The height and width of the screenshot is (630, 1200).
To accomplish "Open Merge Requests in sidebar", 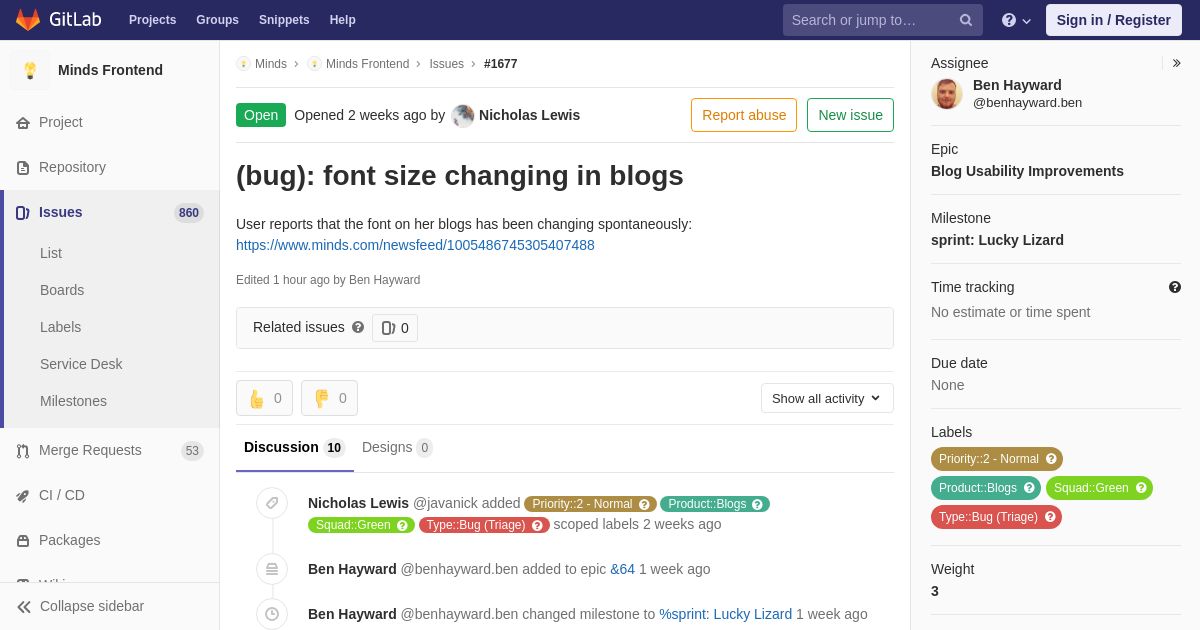I will coord(110,450).
